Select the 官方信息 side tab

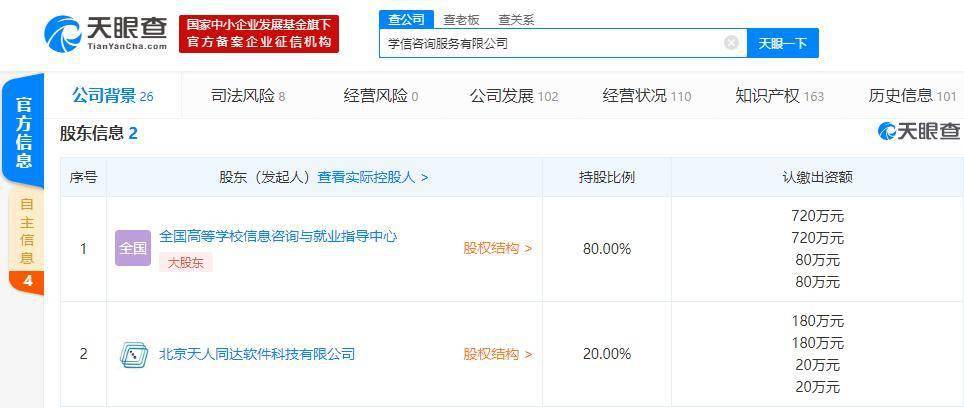point(23,131)
